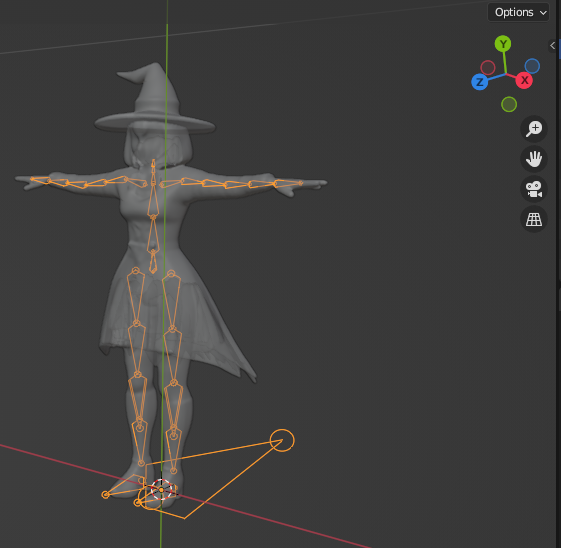Image resolution: width=561 pixels, height=548 pixels.
Task: Snap view to red X axis
Action: 524,80
